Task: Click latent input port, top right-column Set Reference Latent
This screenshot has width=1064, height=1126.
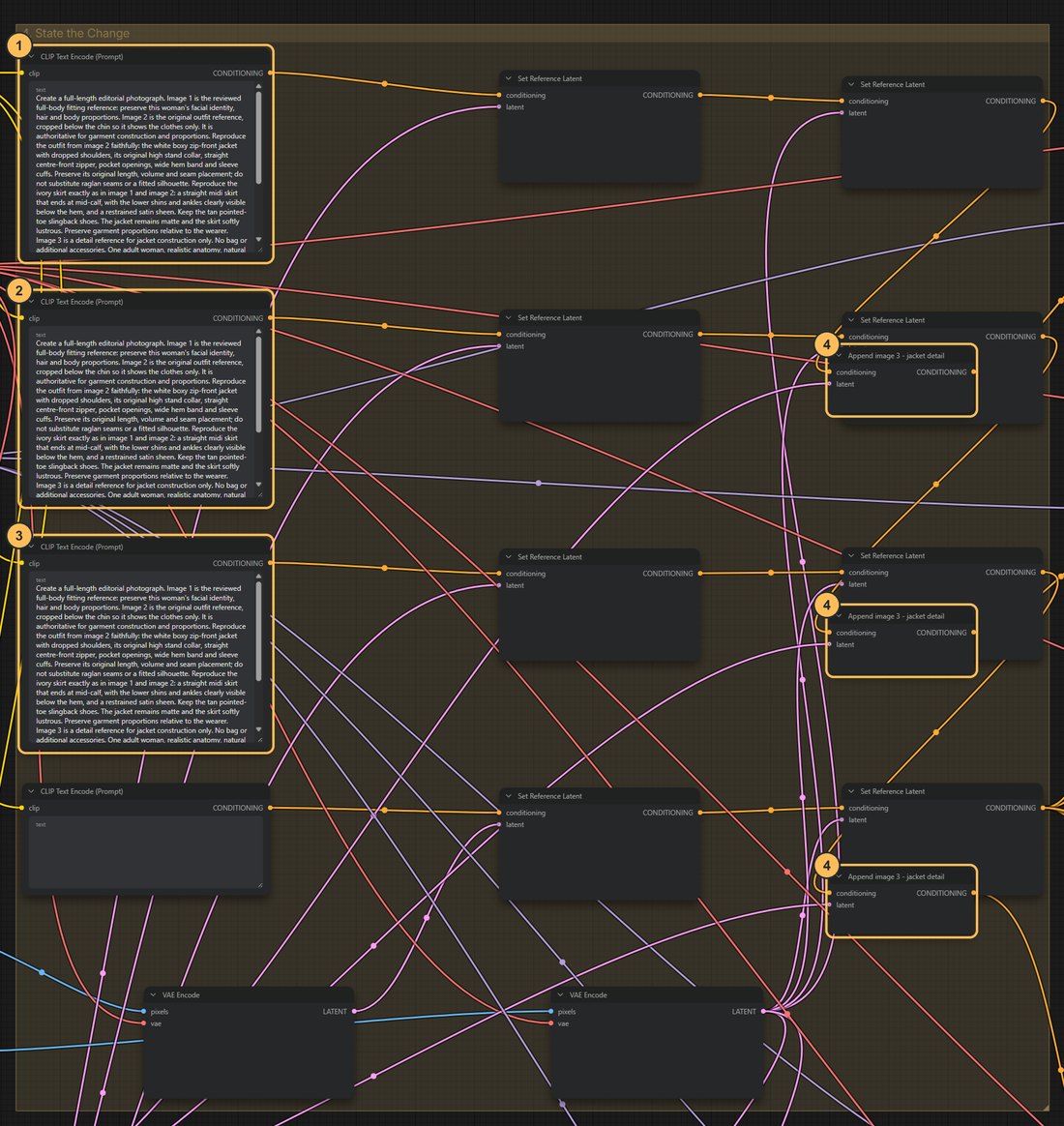Action: point(842,113)
